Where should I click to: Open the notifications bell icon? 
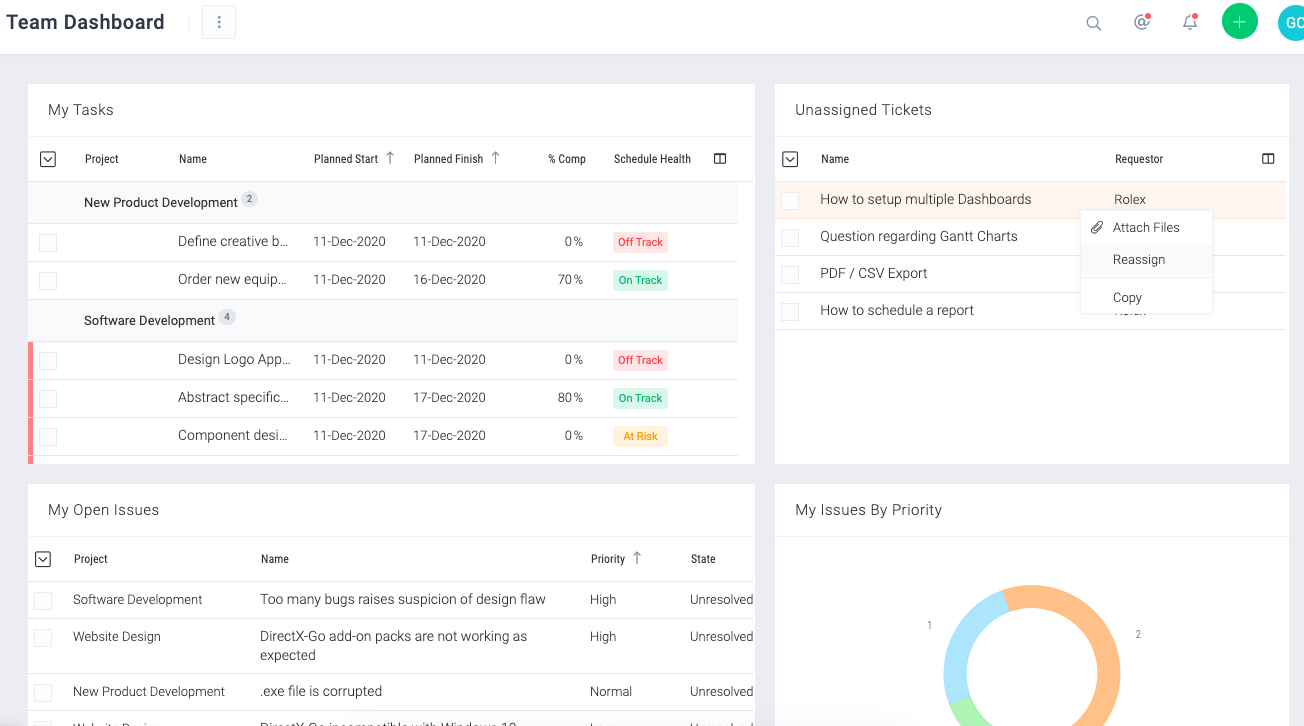coord(1189,22)
